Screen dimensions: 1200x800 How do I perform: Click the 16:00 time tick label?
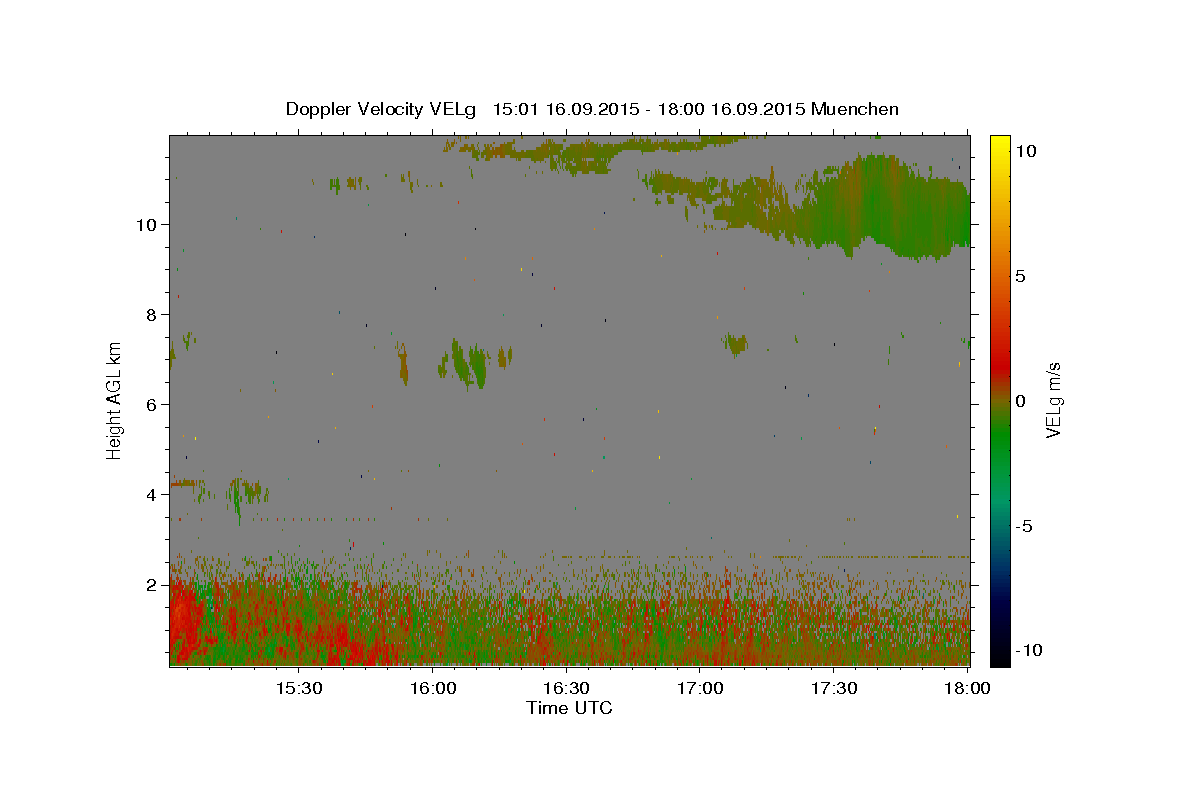(432, 689)
